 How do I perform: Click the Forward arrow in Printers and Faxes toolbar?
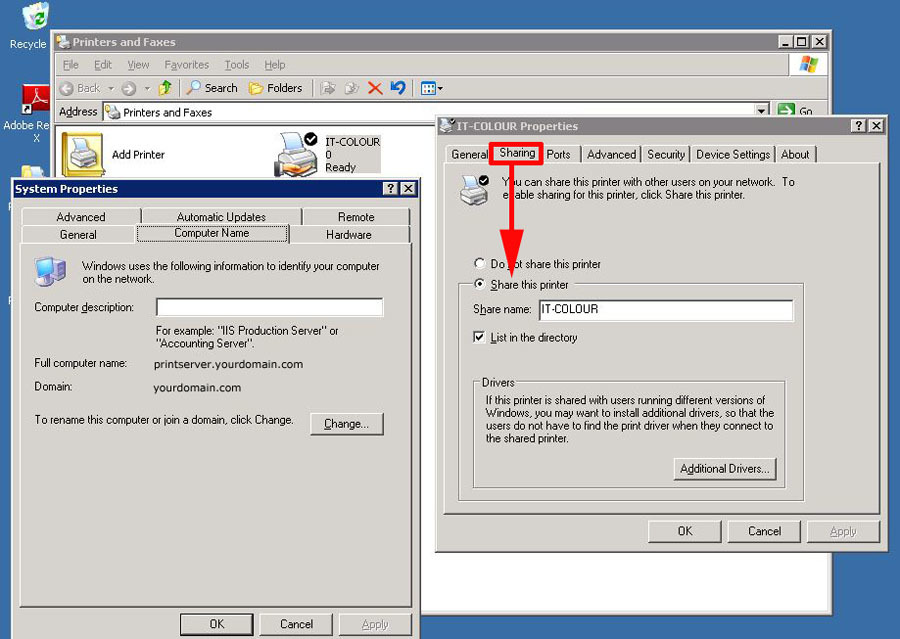click(x=129, y=88)
